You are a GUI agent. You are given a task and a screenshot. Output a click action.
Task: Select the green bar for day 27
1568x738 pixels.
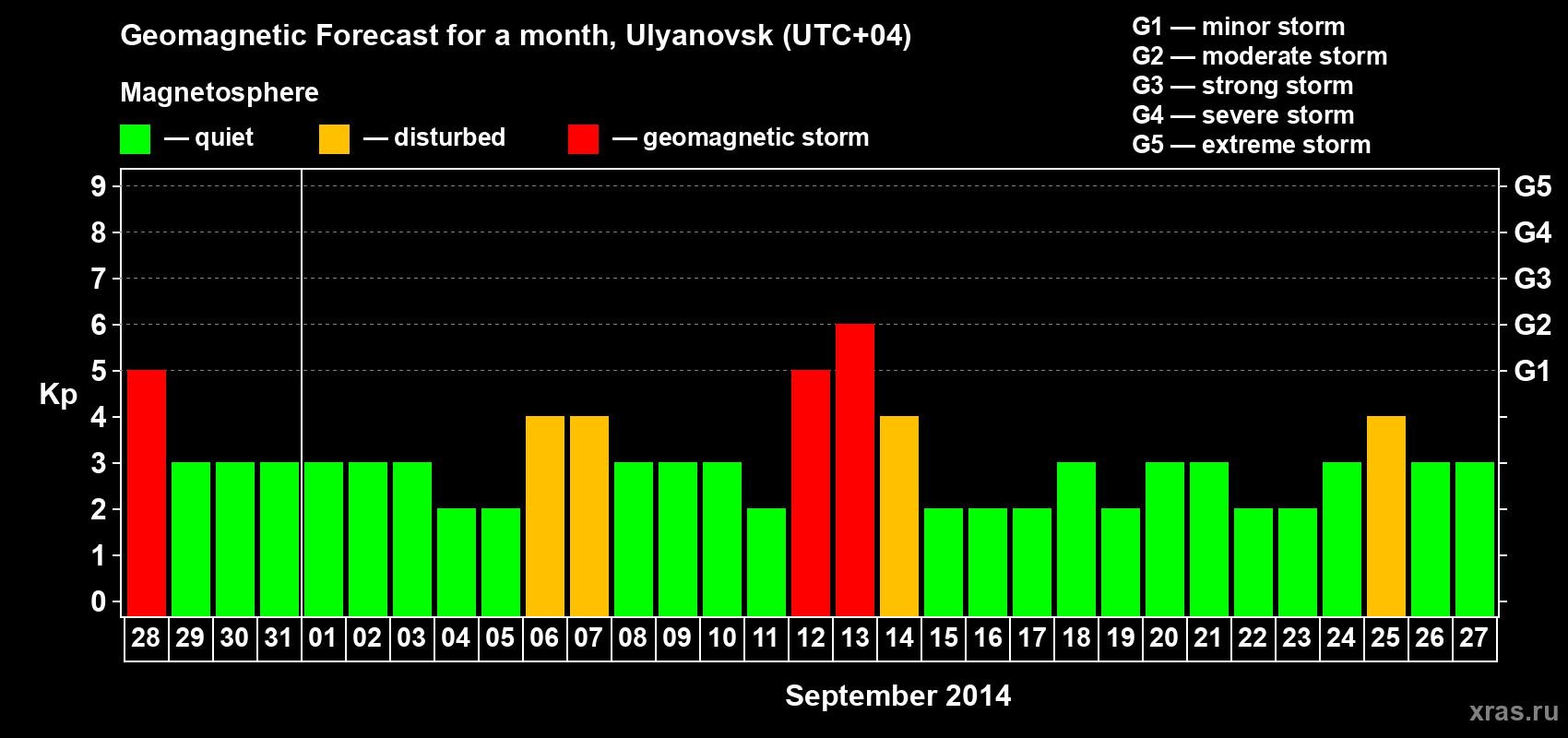coord(1475,540)
